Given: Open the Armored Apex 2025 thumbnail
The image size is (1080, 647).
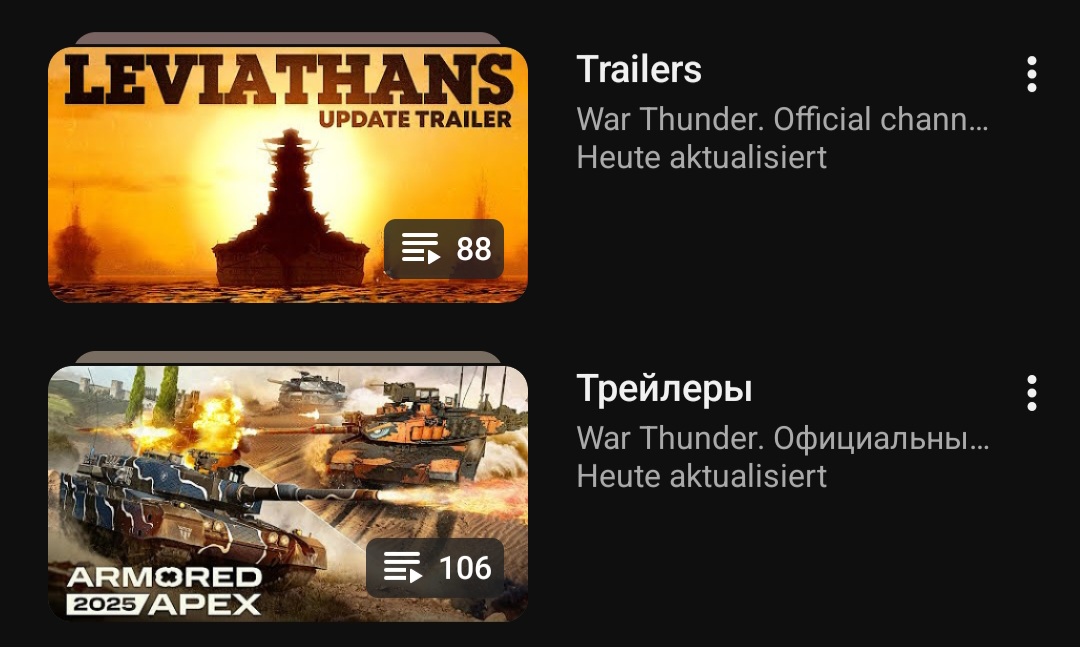Looking at the screenshot, I should coord(288,493).
